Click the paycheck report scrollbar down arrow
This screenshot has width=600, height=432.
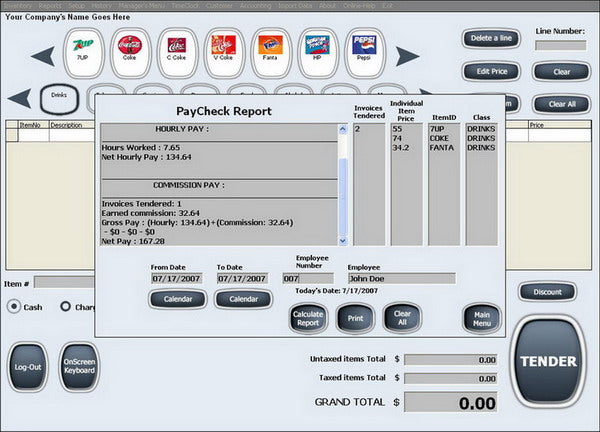click(x=342, y=241)
